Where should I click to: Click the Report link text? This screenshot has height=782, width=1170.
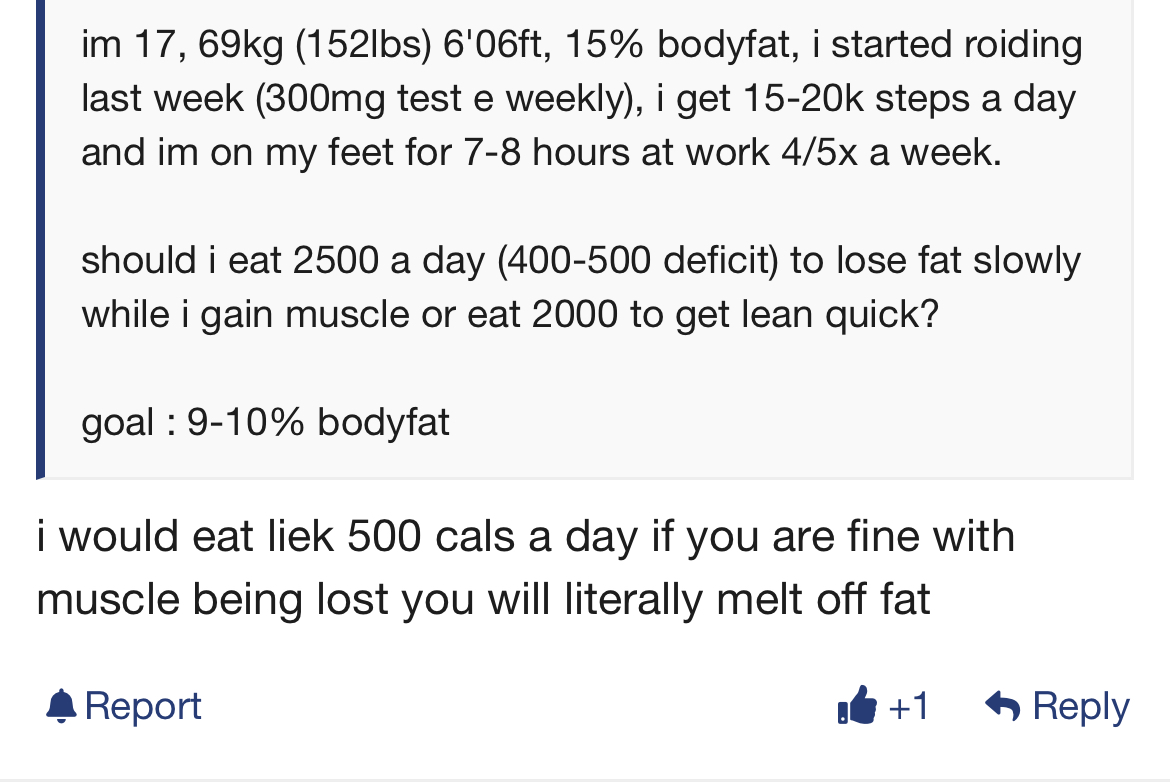click(x=143, y=706)
